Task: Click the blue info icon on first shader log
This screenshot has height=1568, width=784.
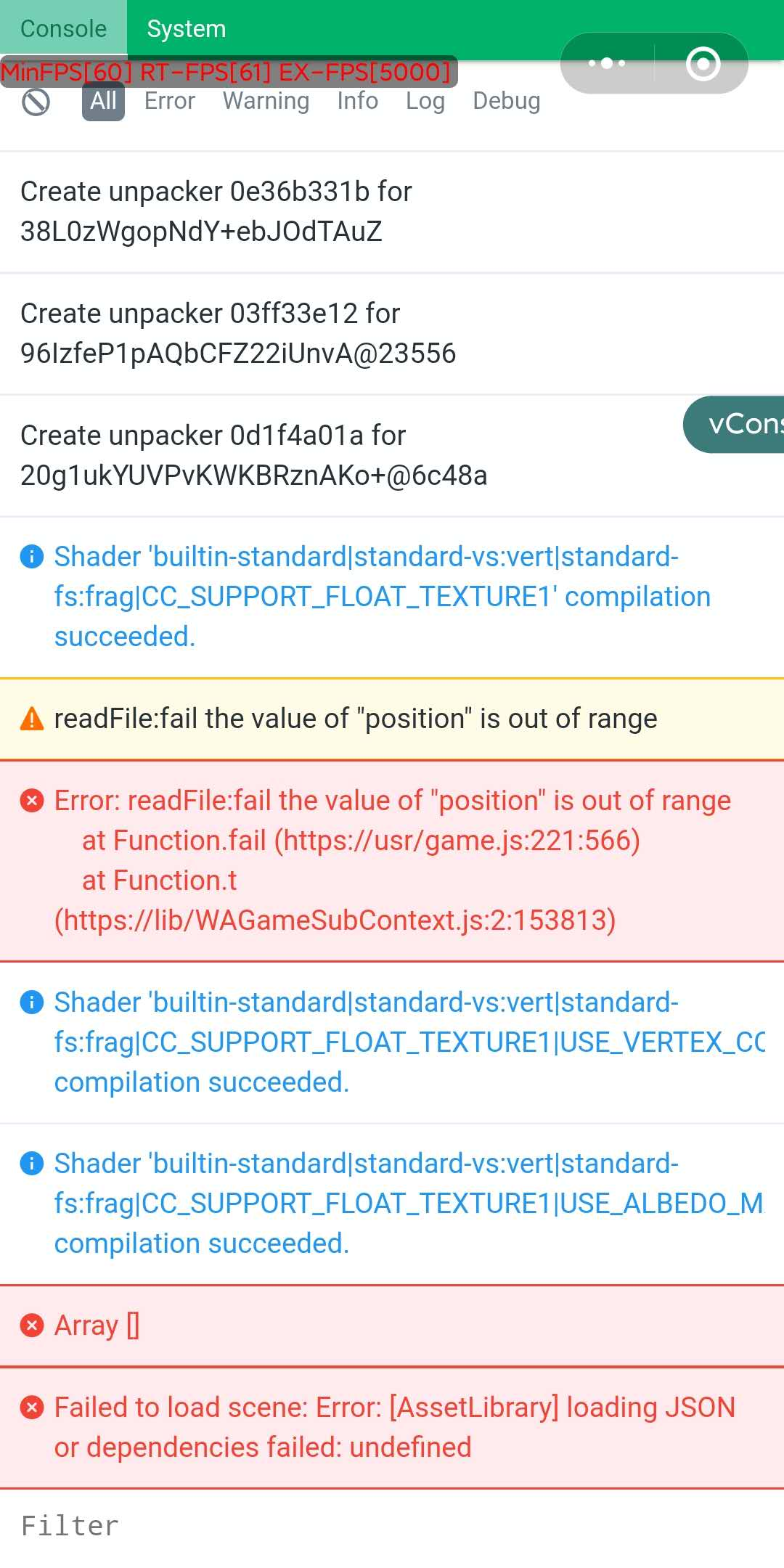Action: [x=32, y=557]
